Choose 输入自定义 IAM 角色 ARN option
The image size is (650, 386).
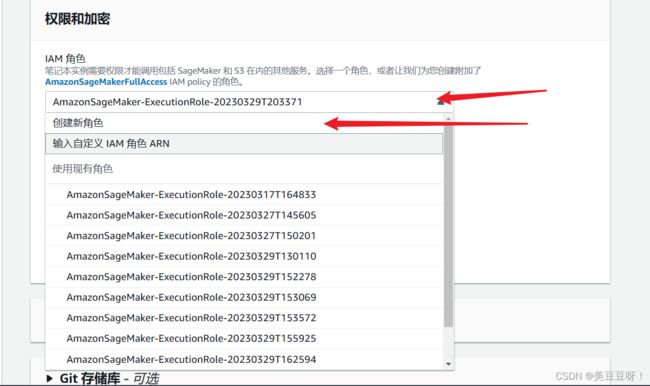pos(244,144)
